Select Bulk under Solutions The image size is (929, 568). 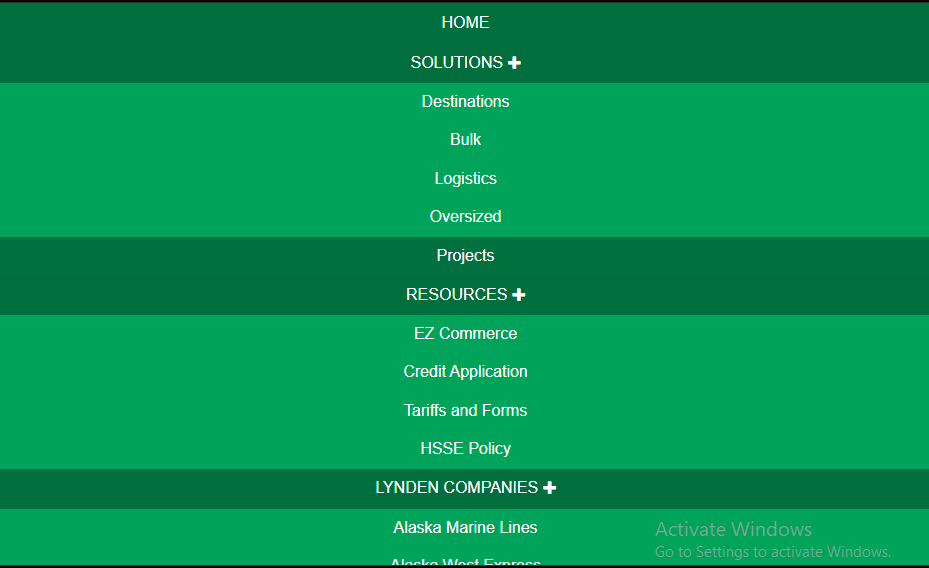[465, 139]
